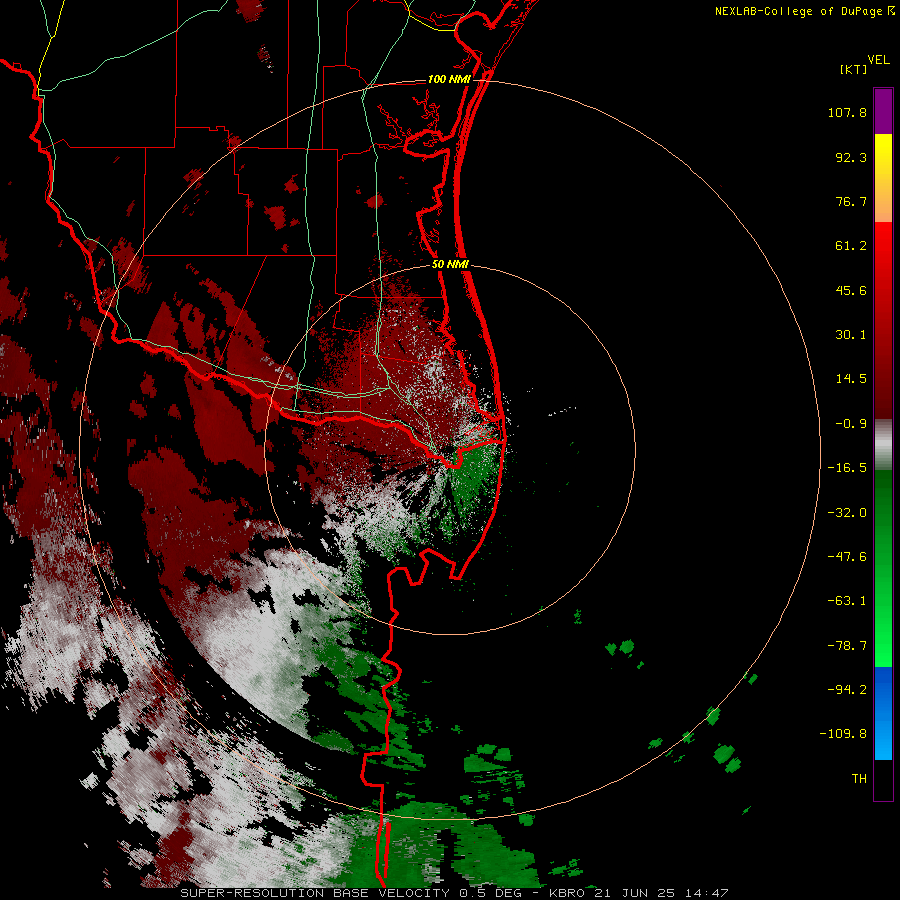This screenshot has width=900, height=900.
Task: Select the 45.6 legend value
Action: point(851,290)
